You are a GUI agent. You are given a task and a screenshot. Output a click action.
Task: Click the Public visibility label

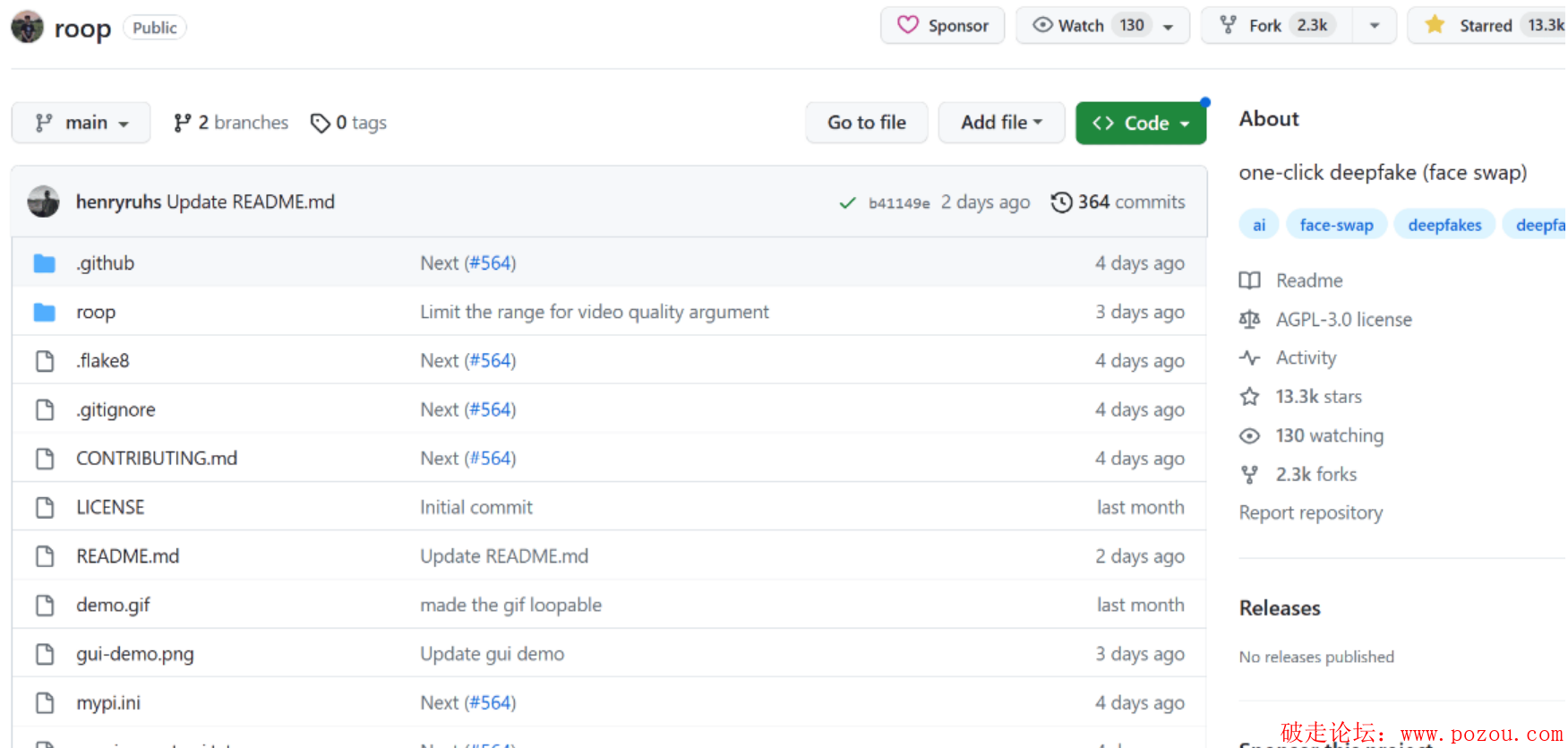(155, 28)
